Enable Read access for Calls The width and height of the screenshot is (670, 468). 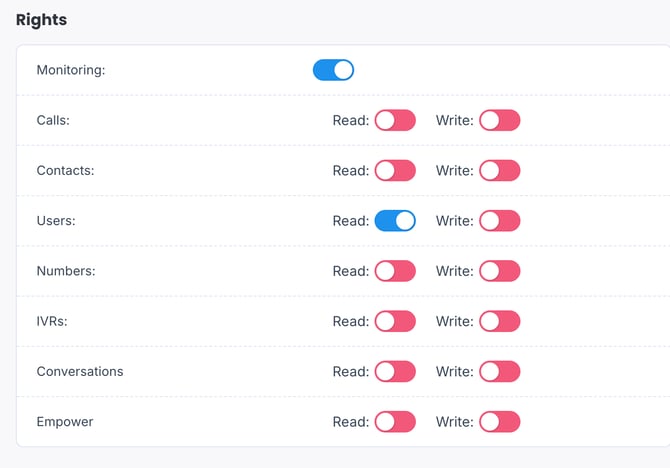pyautogui.click(x=395, y=120)
